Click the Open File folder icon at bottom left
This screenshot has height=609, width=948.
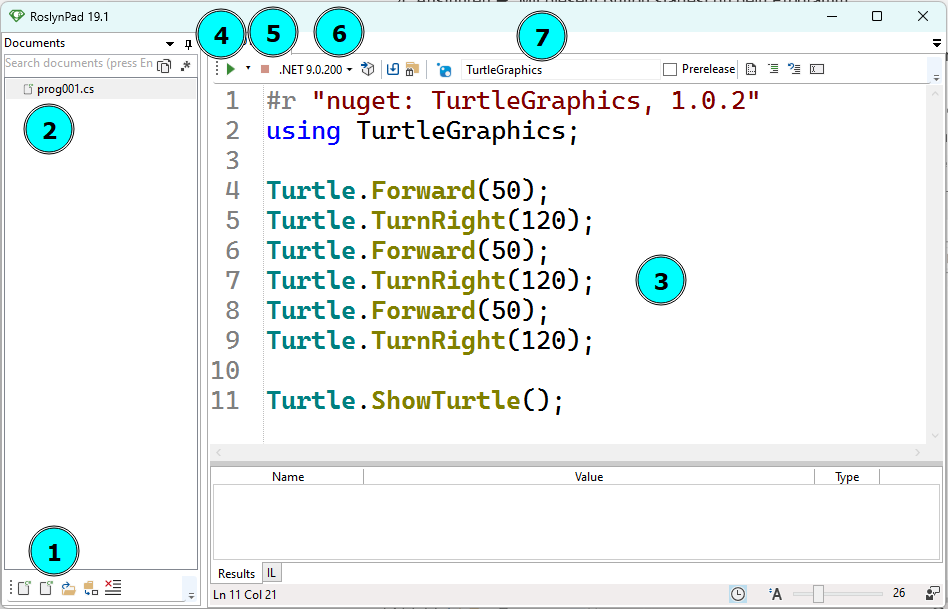tap(69, 588)
